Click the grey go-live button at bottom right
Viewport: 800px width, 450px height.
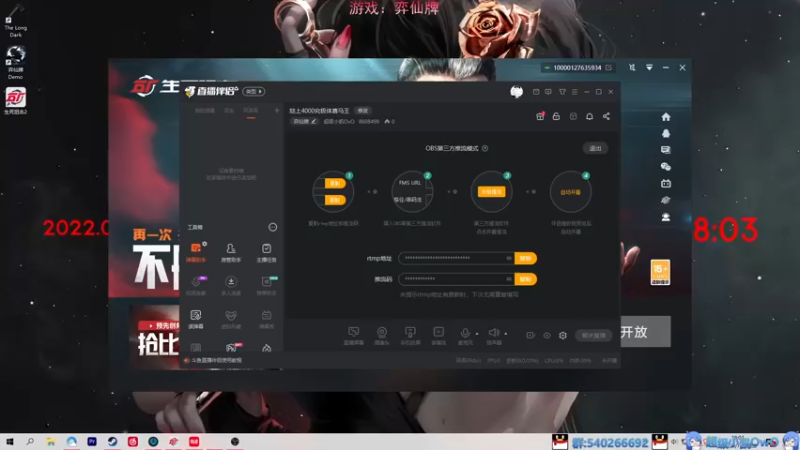[x=593, y=335]
